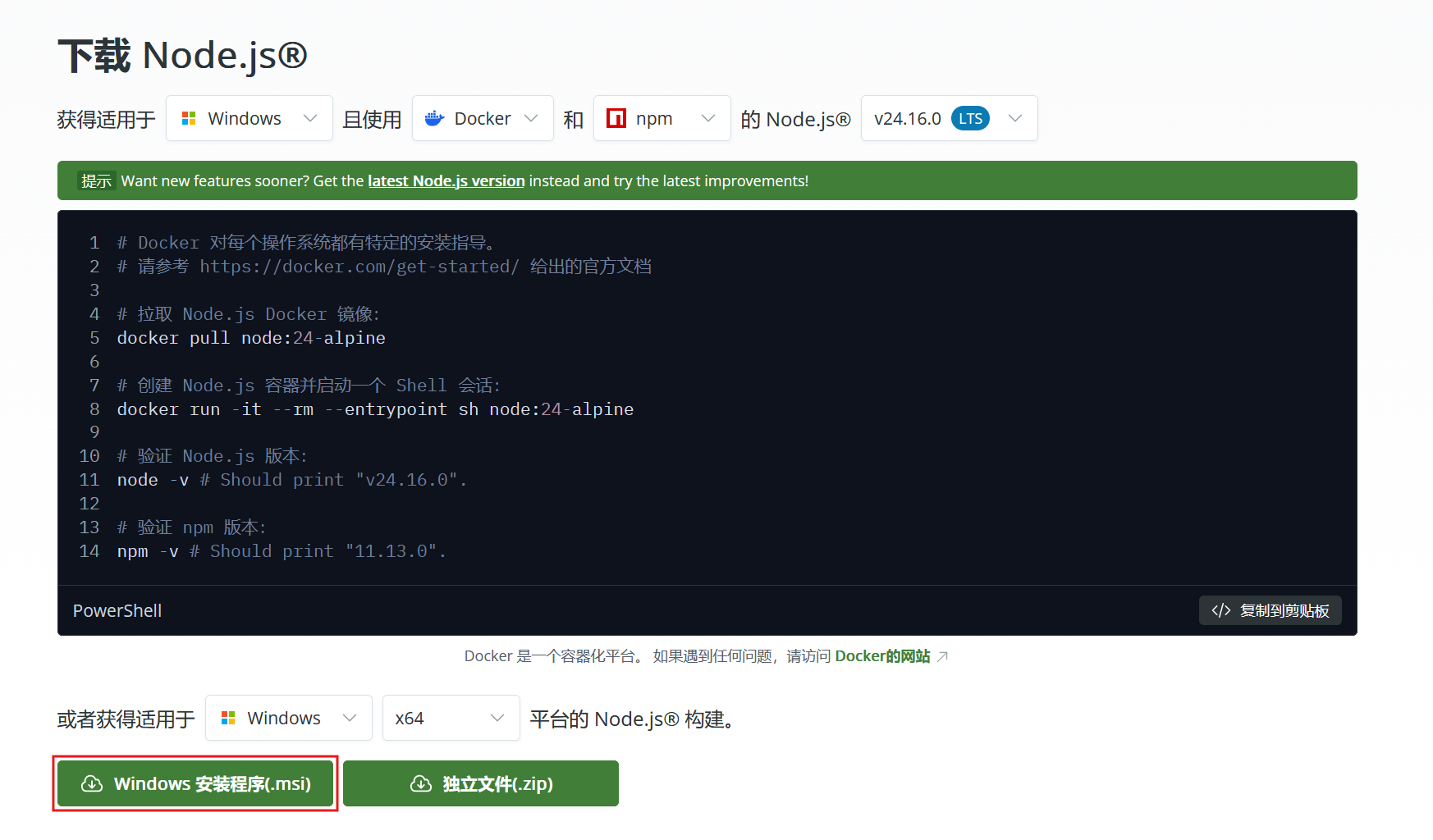Open the npm package manager dropdown

tap(662, 118)
